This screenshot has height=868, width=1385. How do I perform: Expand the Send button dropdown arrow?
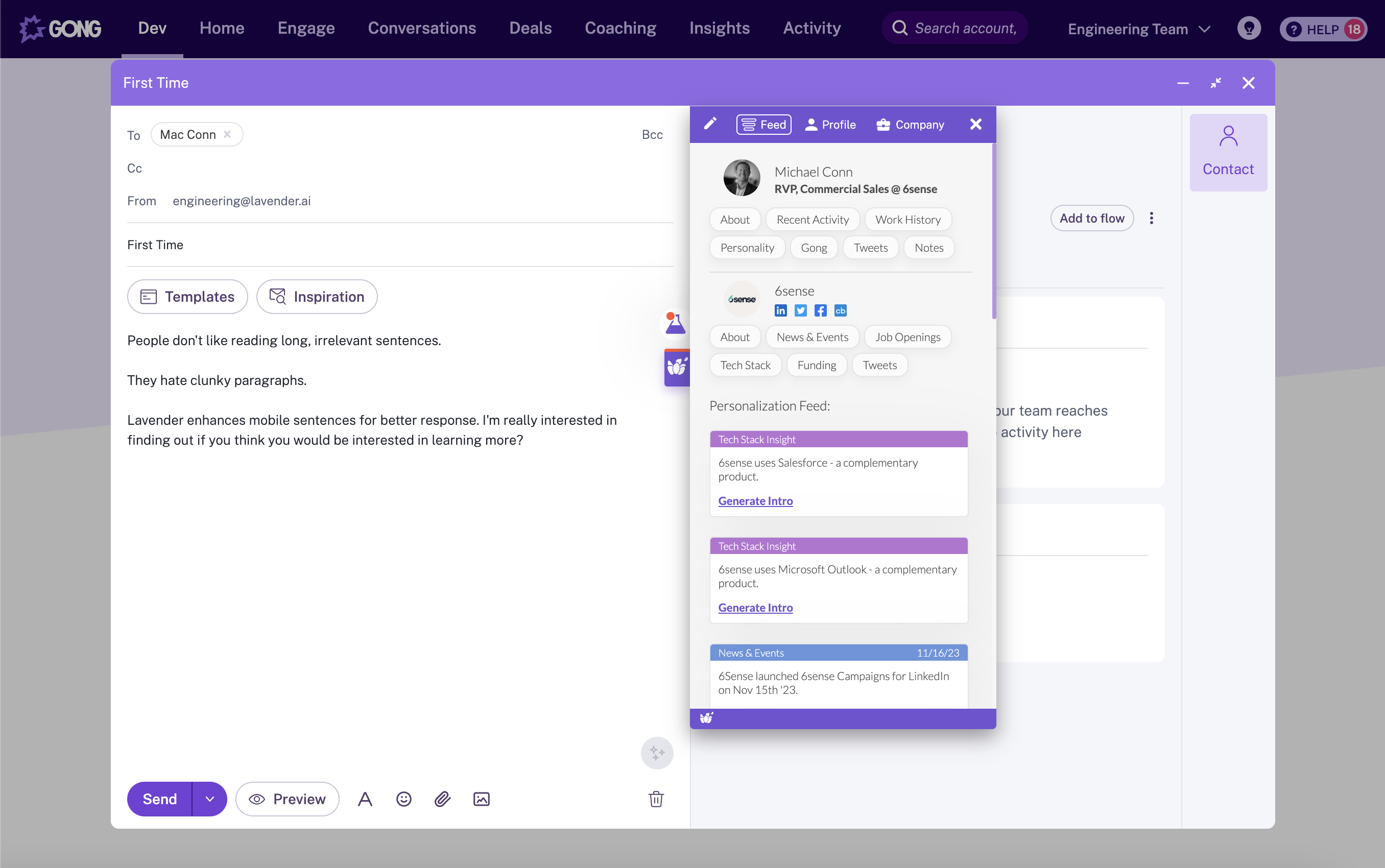(209, 799)
